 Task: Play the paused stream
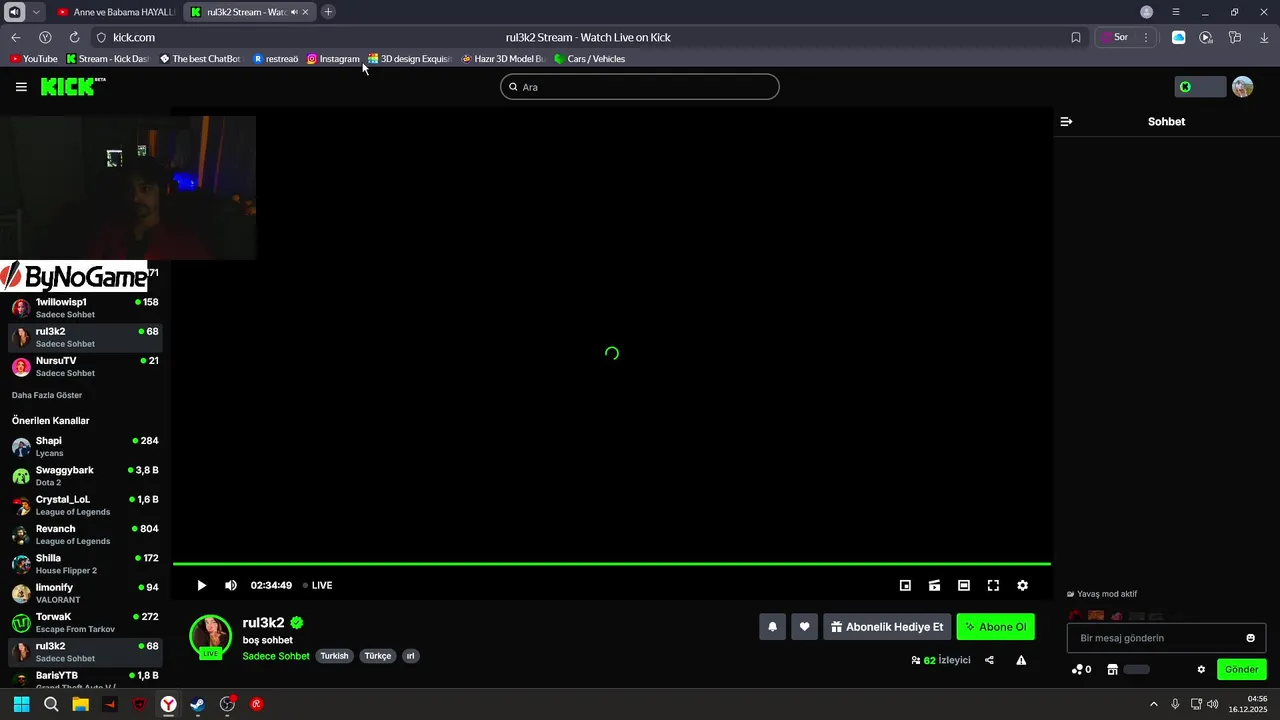[201, 586]
